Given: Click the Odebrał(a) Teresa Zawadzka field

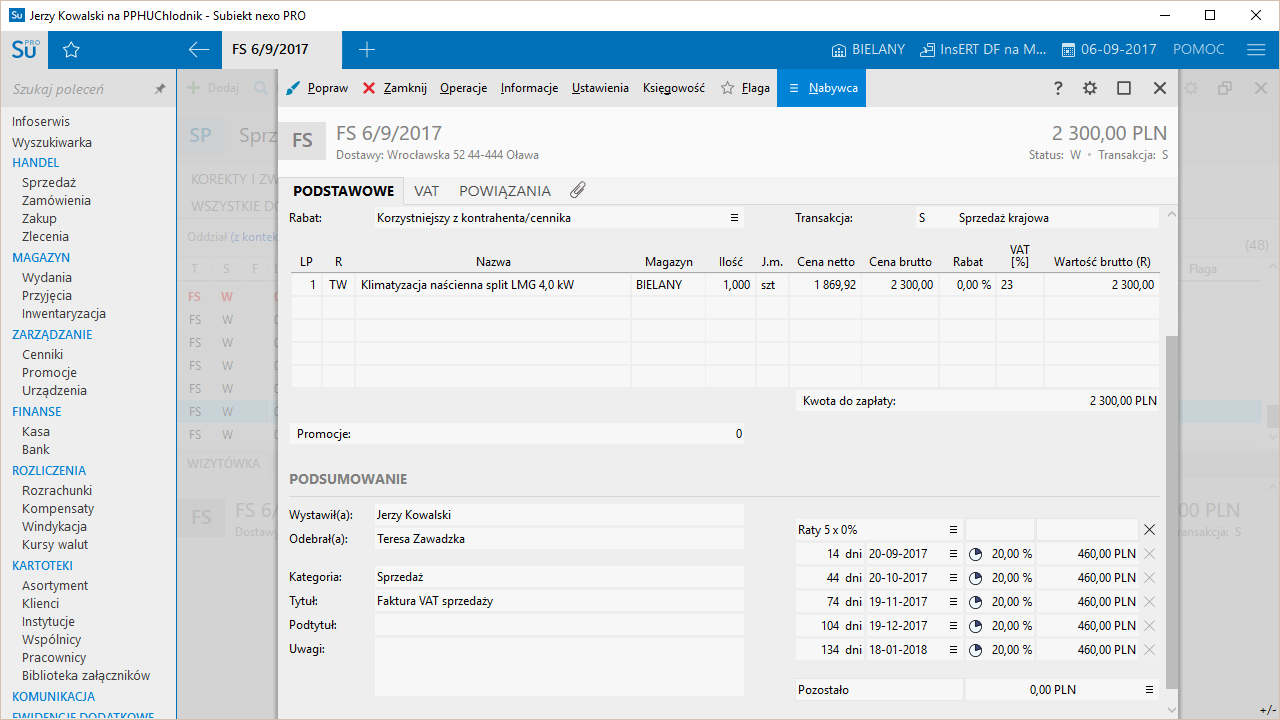Looking at the screenshot, I should tap(559, 539).
